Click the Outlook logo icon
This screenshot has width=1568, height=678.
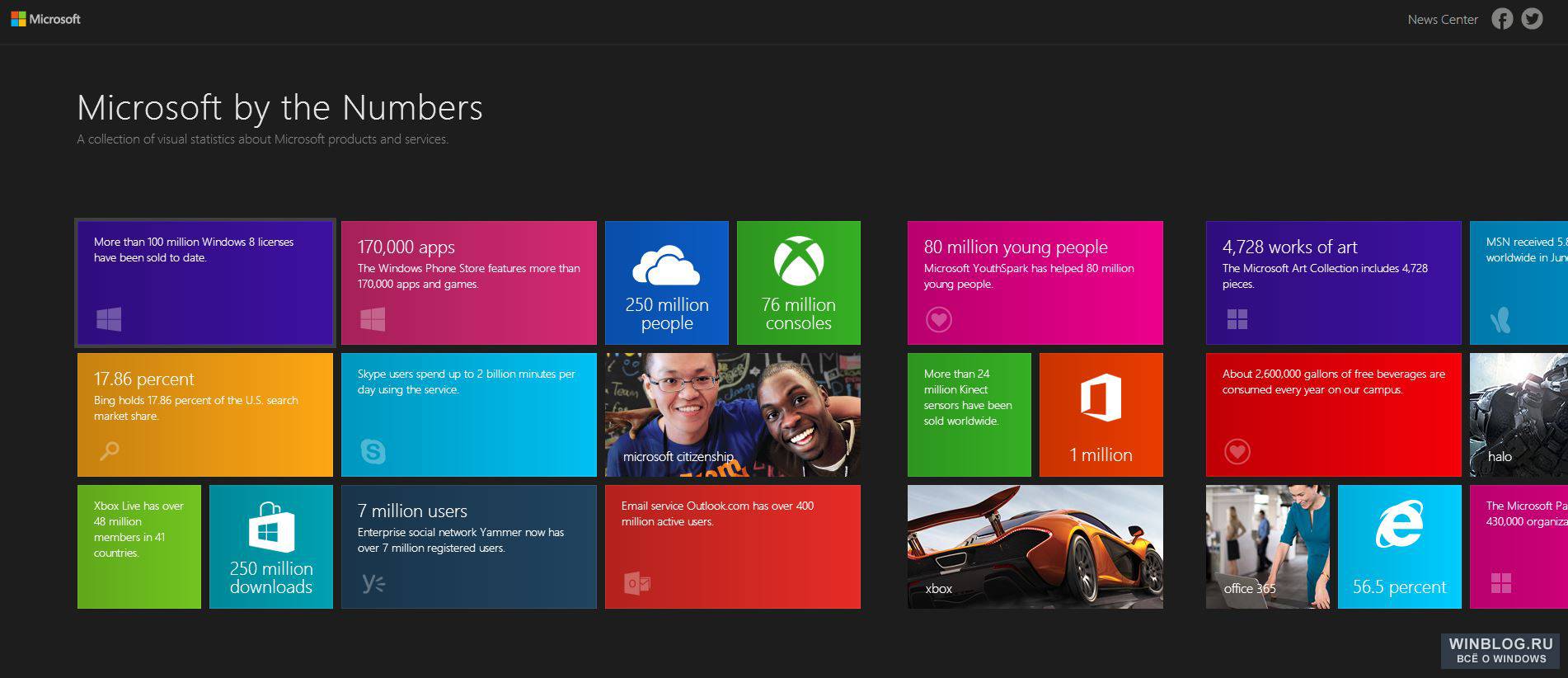(x=636, y=583)
